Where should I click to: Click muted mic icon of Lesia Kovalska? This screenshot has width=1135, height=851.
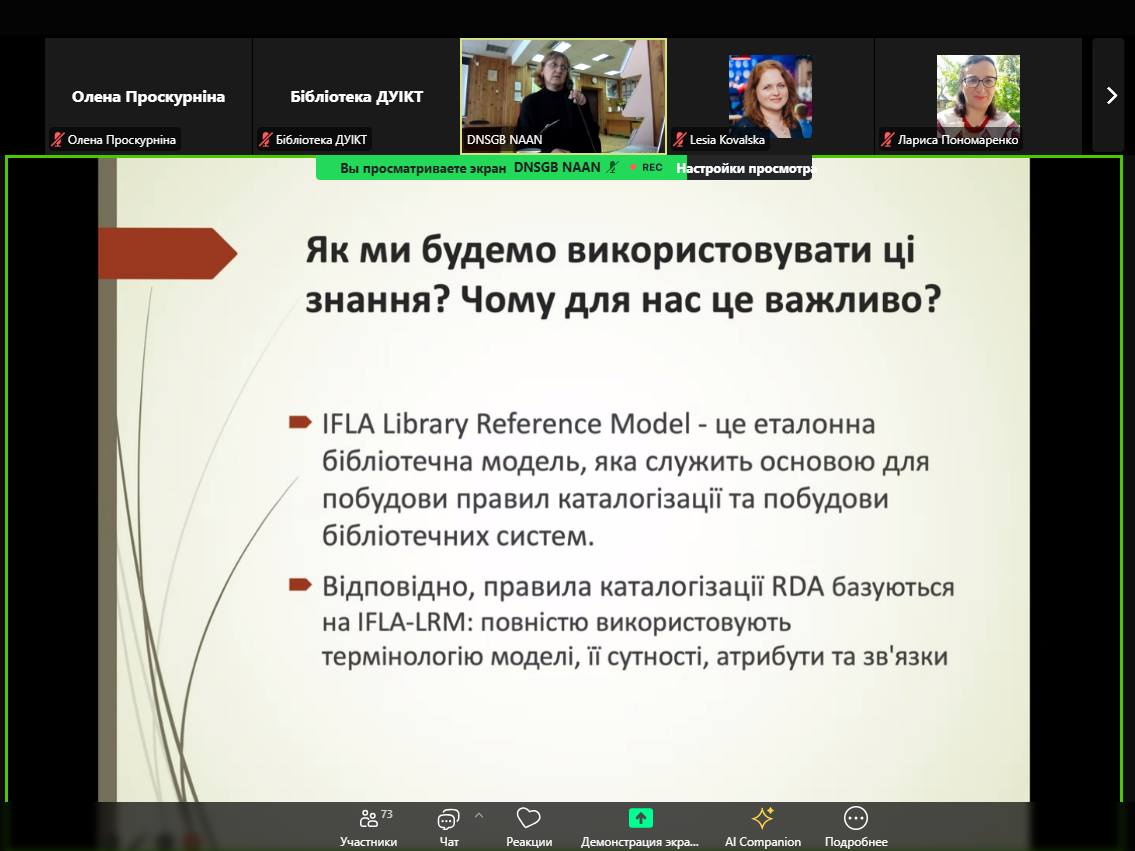(x=680, y=140)
